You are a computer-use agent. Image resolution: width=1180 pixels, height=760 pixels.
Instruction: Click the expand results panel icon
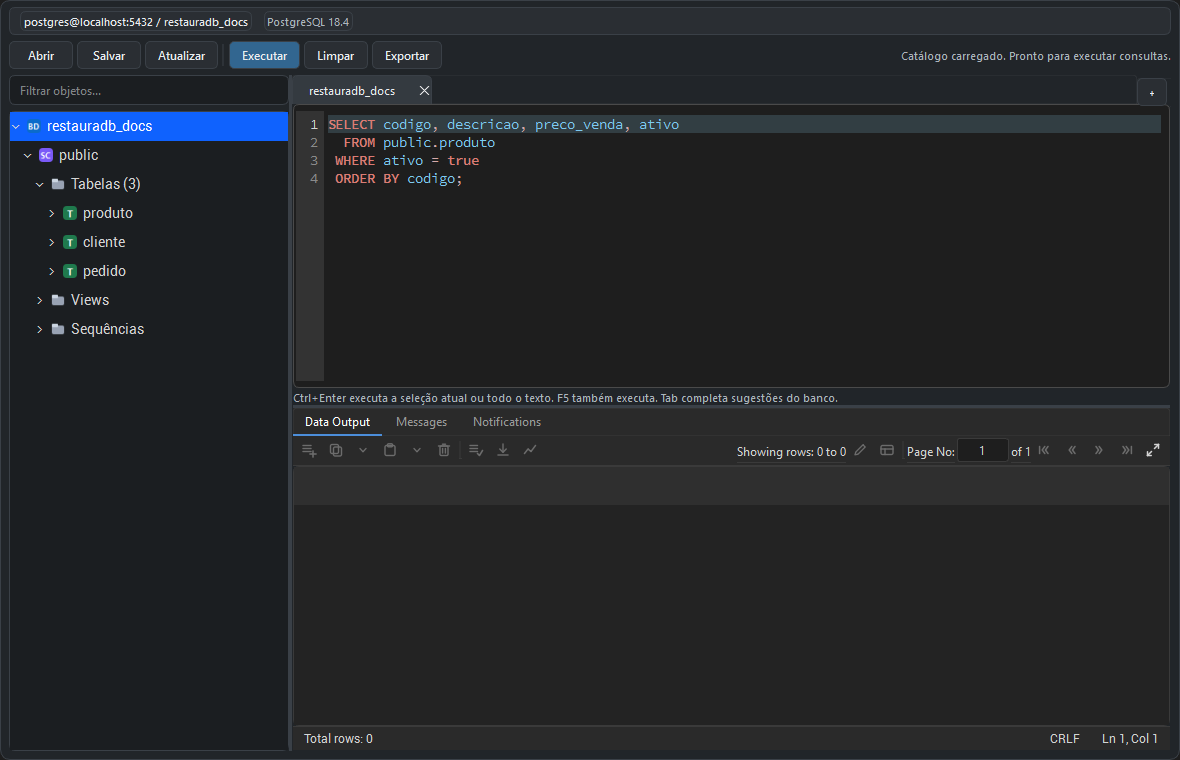click(1153, 450)
